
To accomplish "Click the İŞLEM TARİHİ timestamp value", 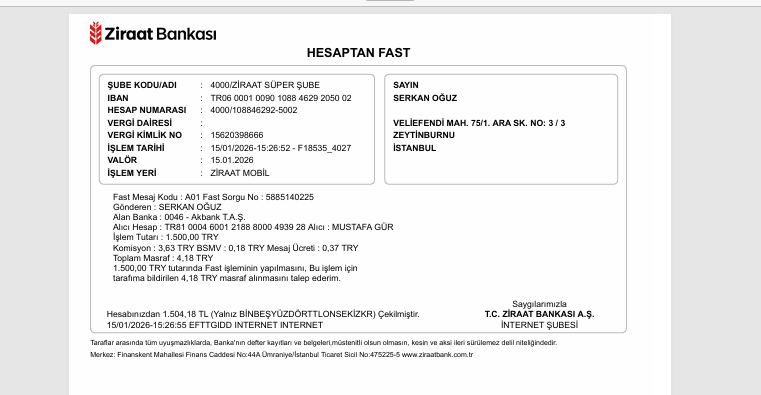I will click(281, 148).
